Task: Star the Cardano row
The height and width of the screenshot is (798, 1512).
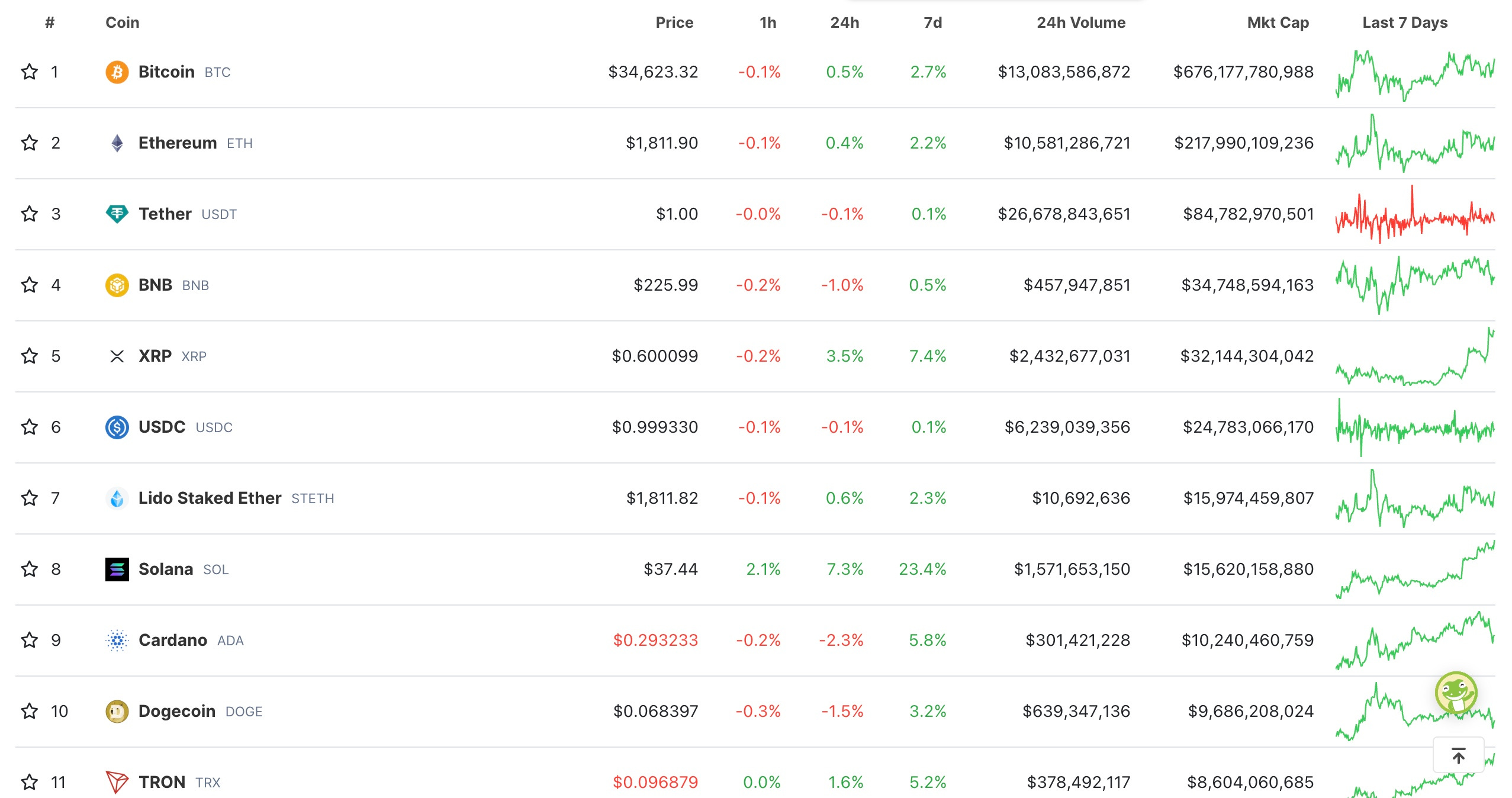Action: pos(30,641)
